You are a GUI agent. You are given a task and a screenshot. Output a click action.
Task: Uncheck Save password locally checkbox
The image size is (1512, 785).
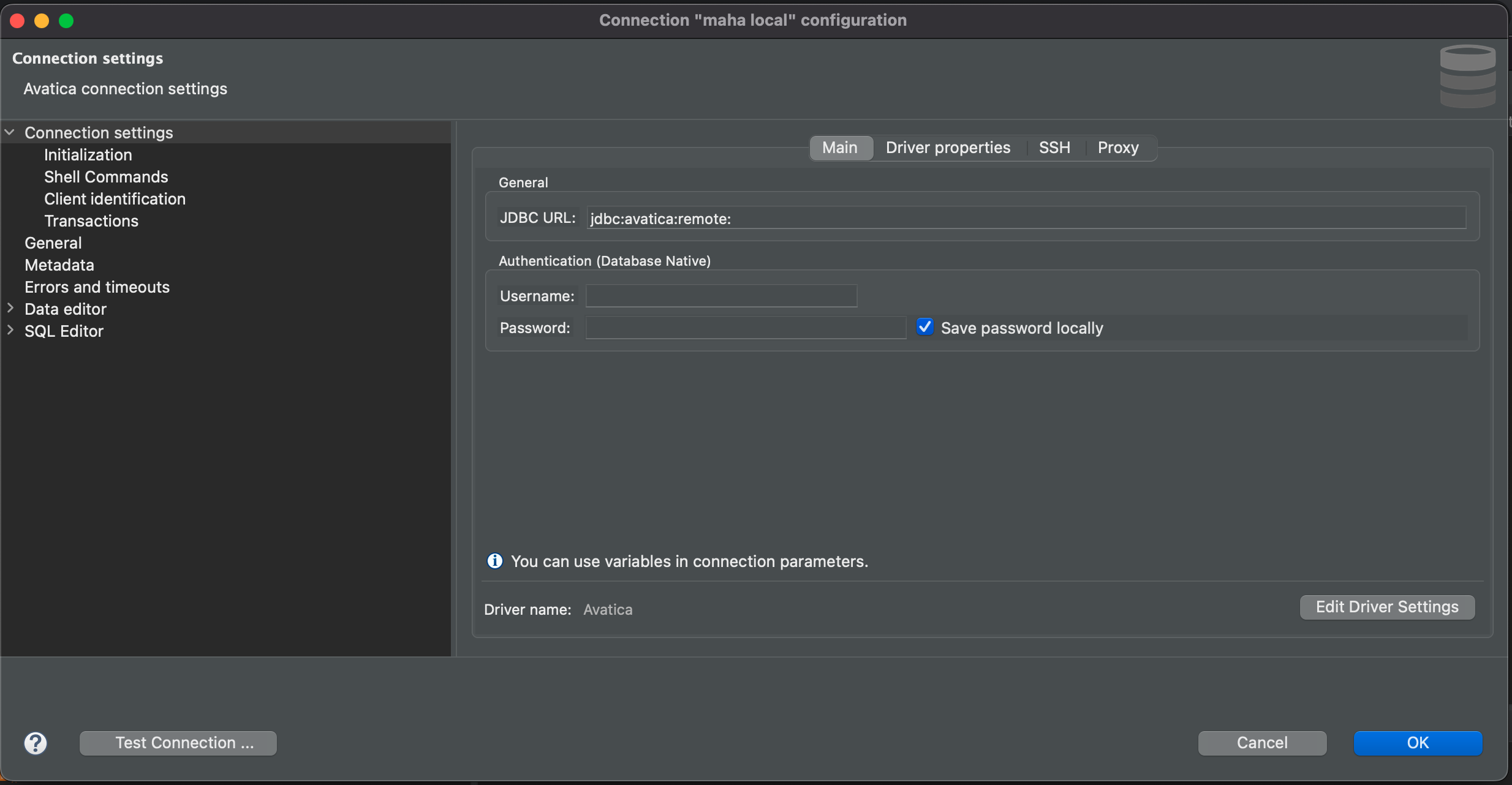click(925, 327)
